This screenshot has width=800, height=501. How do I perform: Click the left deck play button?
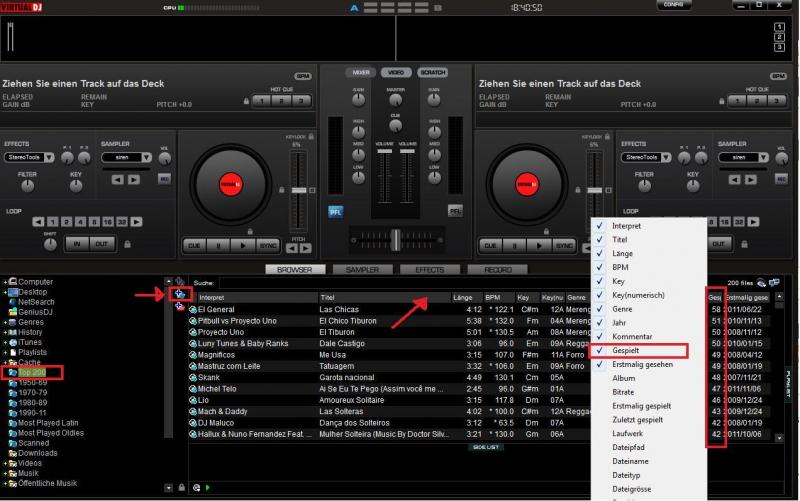[240, 245]
